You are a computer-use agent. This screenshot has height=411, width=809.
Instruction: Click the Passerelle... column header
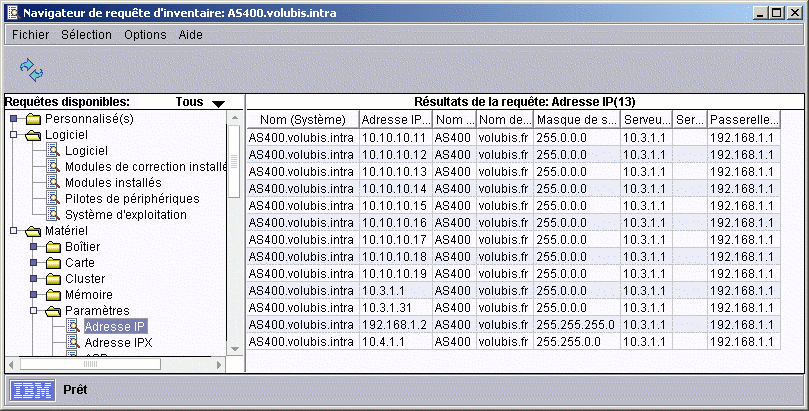[743, 120]
